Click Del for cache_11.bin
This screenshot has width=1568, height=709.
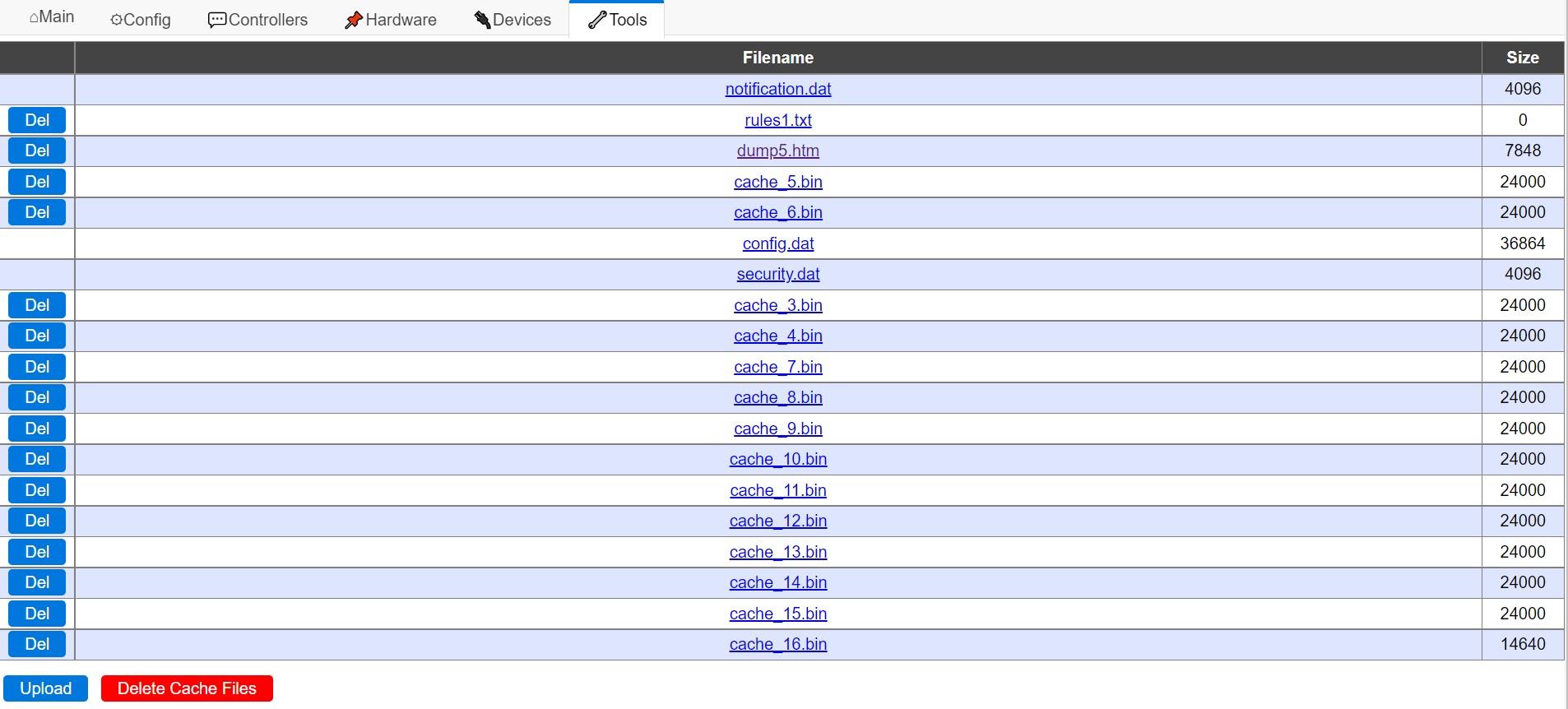point(37,490)
